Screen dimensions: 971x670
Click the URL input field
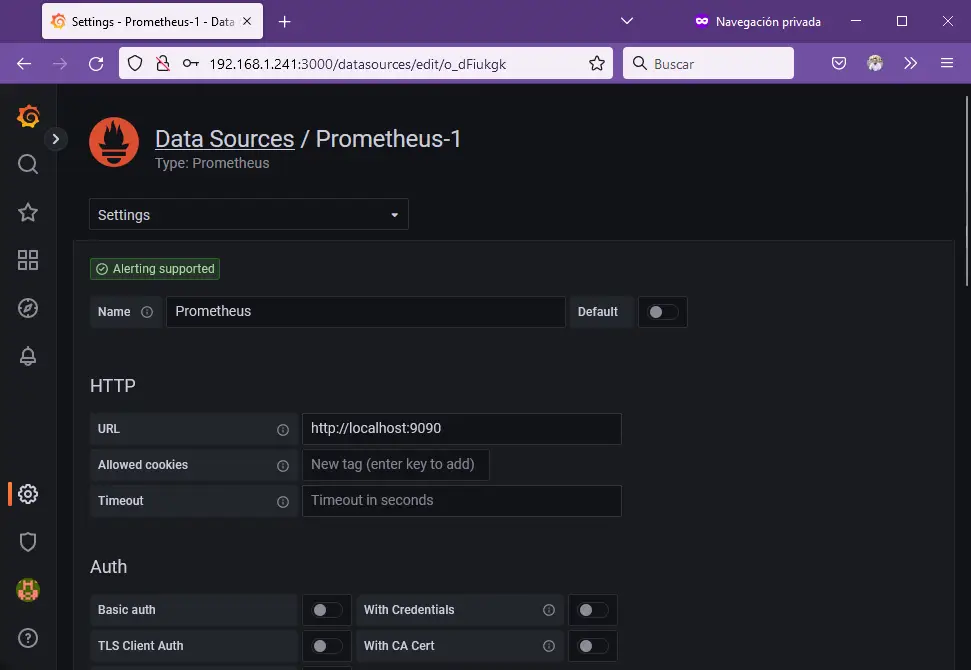pyautogui.click(x=461, y=429)
